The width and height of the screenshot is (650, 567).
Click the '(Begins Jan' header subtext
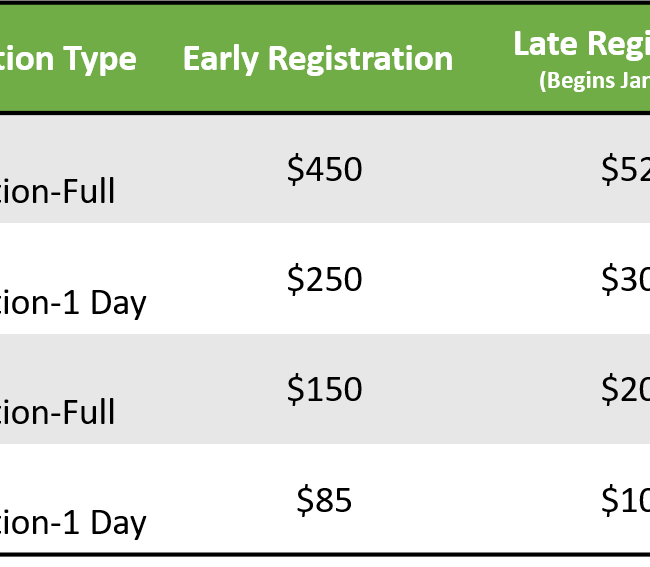pos(594,81)
